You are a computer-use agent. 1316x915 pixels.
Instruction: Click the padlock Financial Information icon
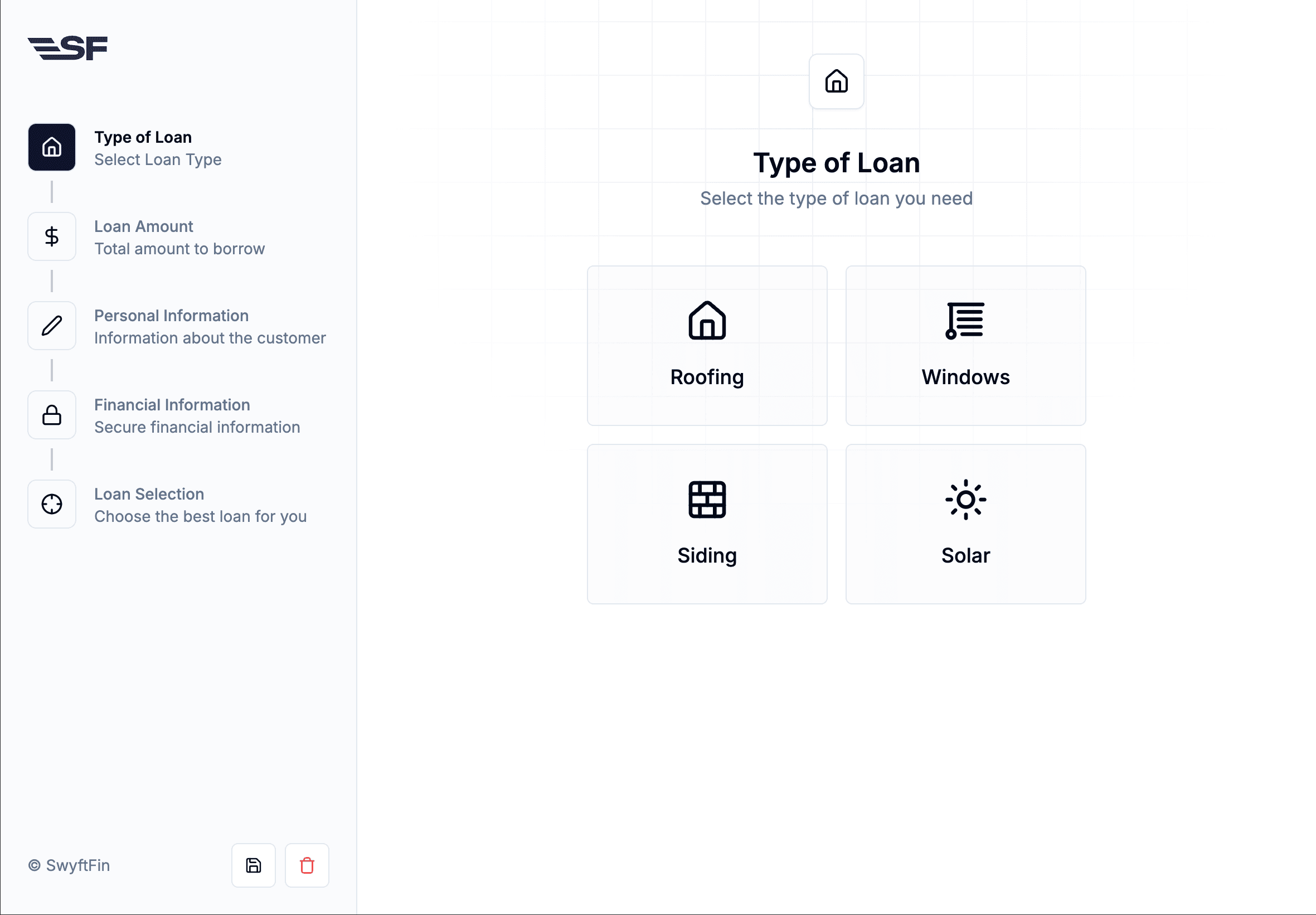(52, 415)
